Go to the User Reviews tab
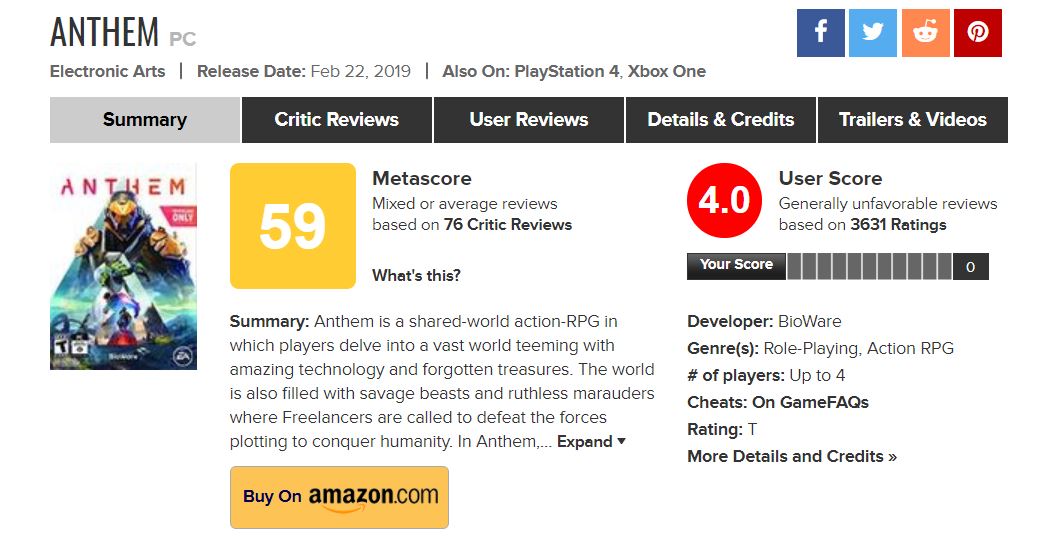This screenshot has height=539, width=1056. (528, 120)
